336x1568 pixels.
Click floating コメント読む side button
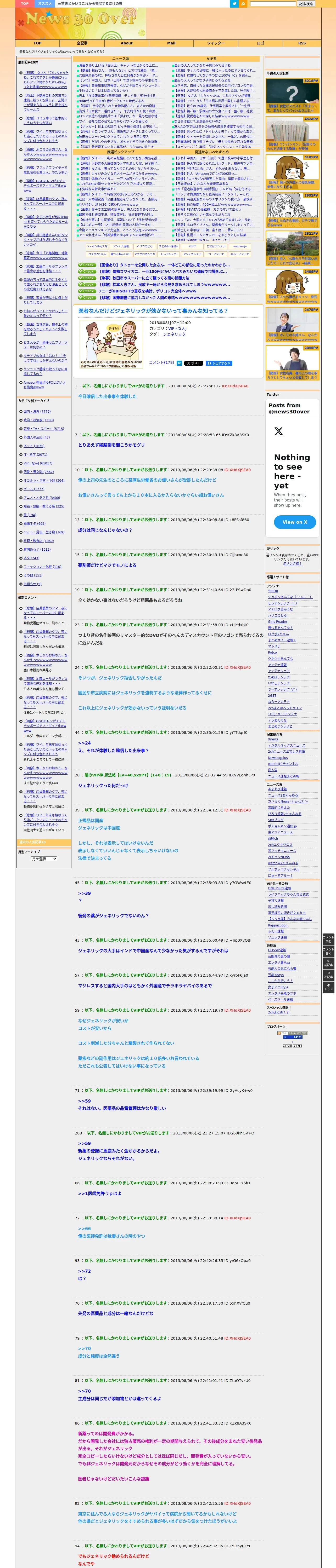pyautogui.click(x=328, y=939)
